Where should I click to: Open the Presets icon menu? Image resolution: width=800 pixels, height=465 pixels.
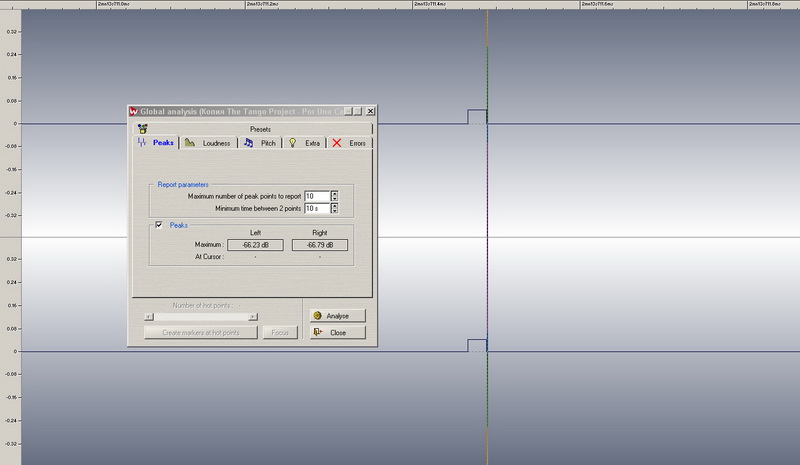143,129
